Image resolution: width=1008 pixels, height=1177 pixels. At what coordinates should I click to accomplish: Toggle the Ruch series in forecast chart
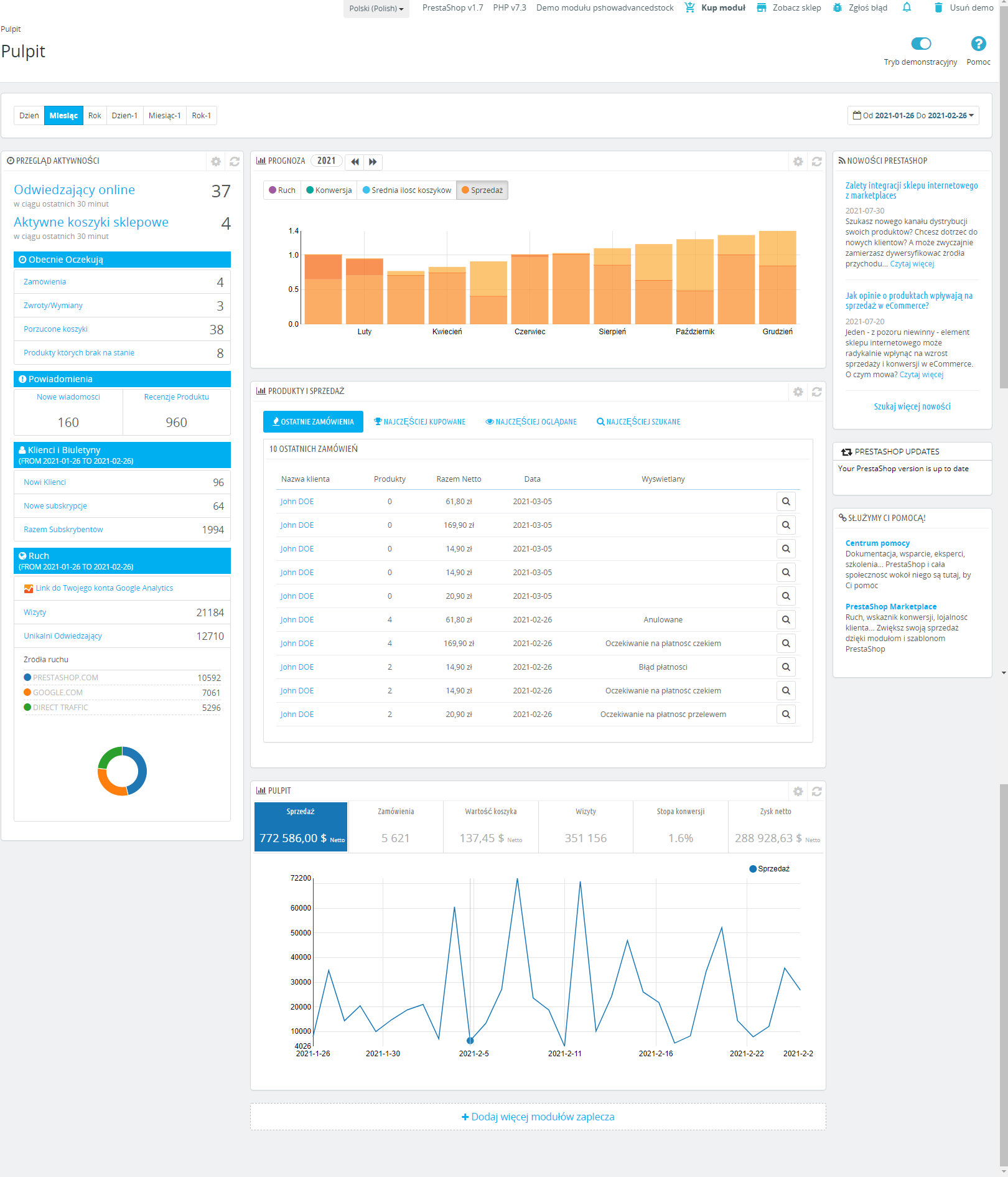coord(282,190)
